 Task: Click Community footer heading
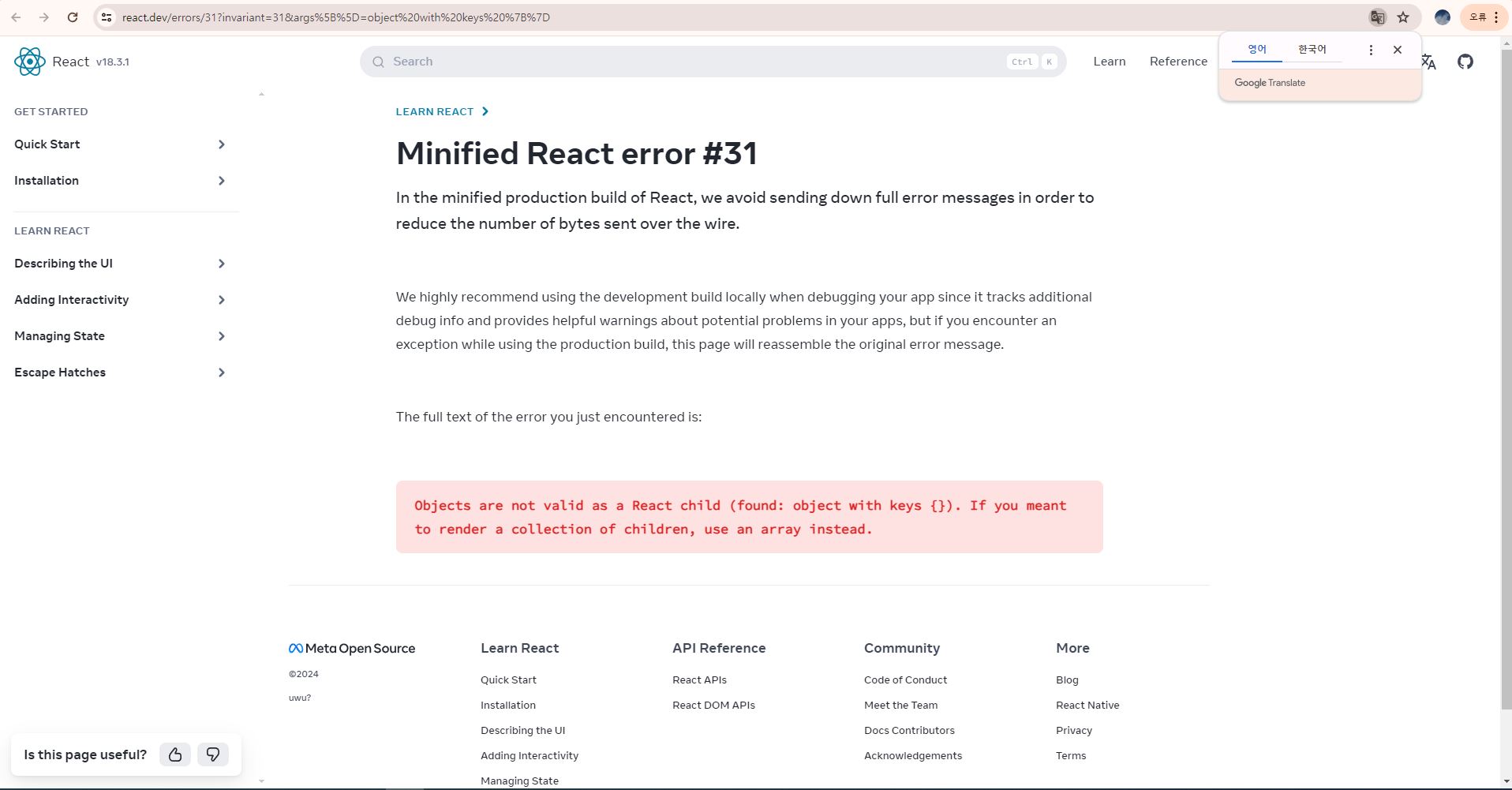click(x=902, y=648)
